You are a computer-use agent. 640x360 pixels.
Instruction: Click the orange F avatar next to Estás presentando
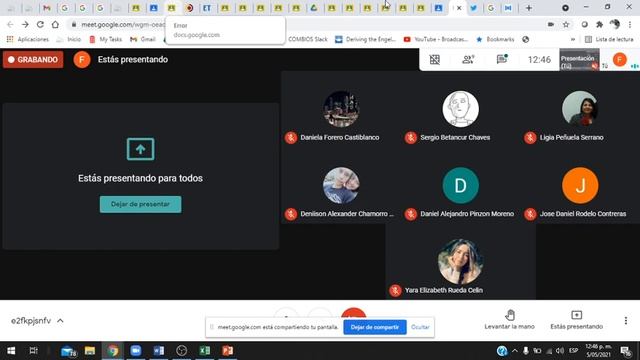(82, 60)
